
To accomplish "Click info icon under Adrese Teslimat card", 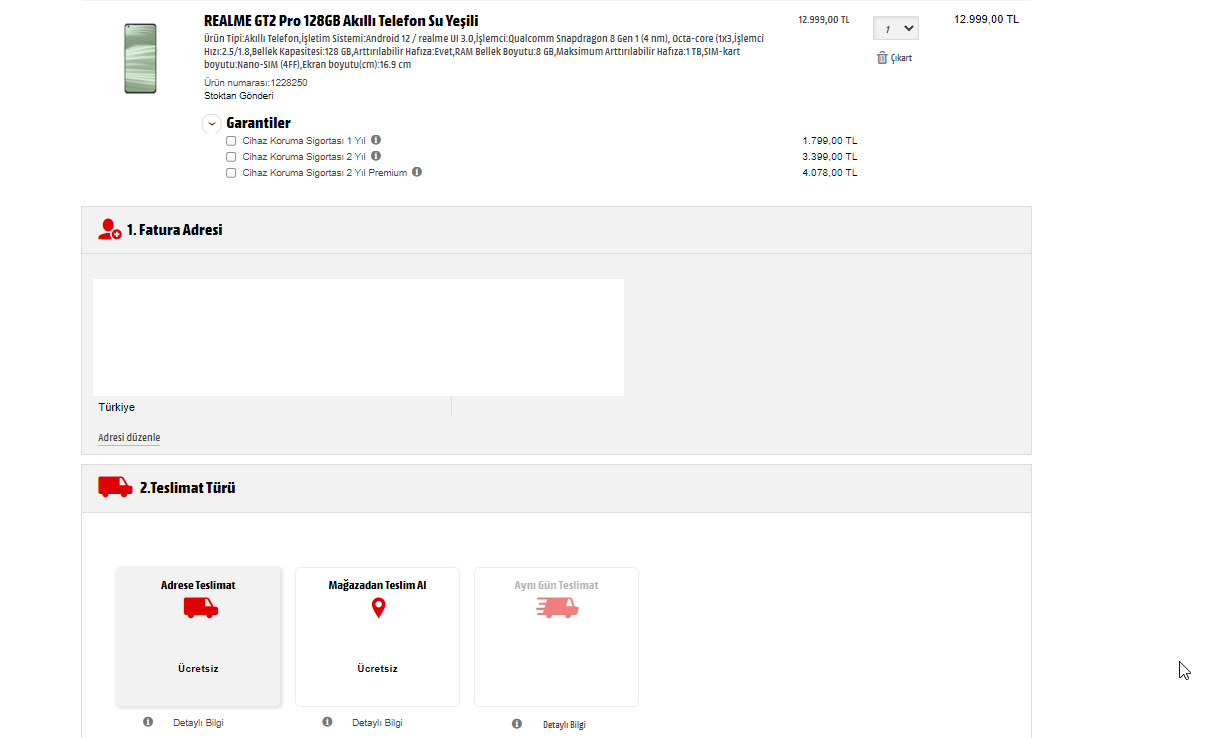I will (x=148, y=722).
